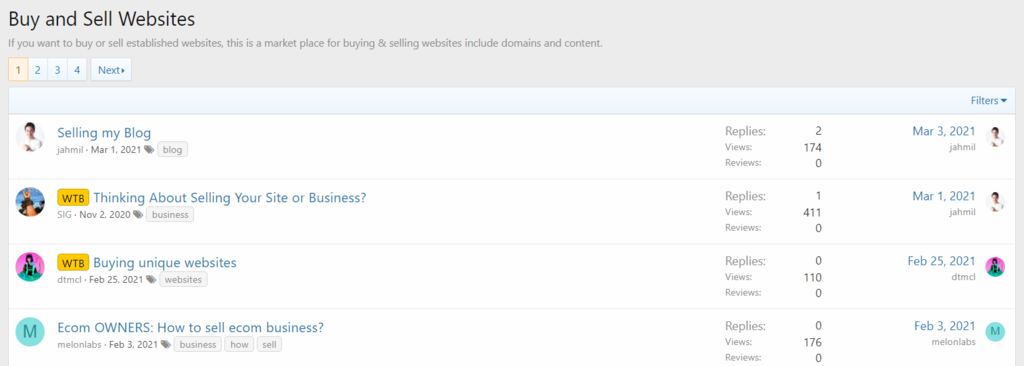Click jahmil's avatar beside Selling my Blog
The width and height of the screenshot is (1024, 366).
(x=30, y=137)
